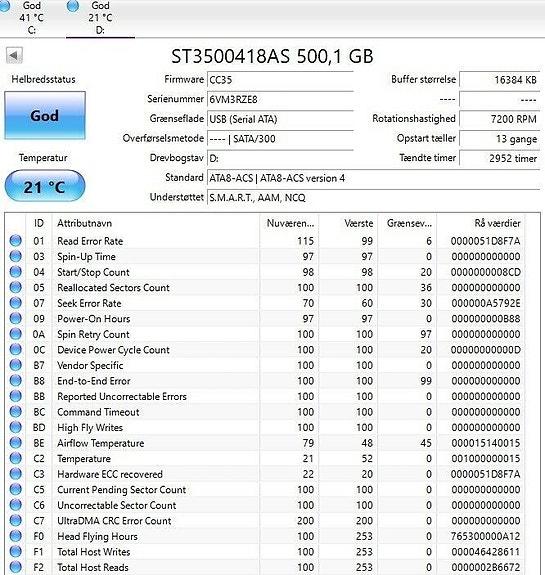This screenshot has height=575, width=545.
Task: Click the 21 °C temperature button
Action: point(45,187)
